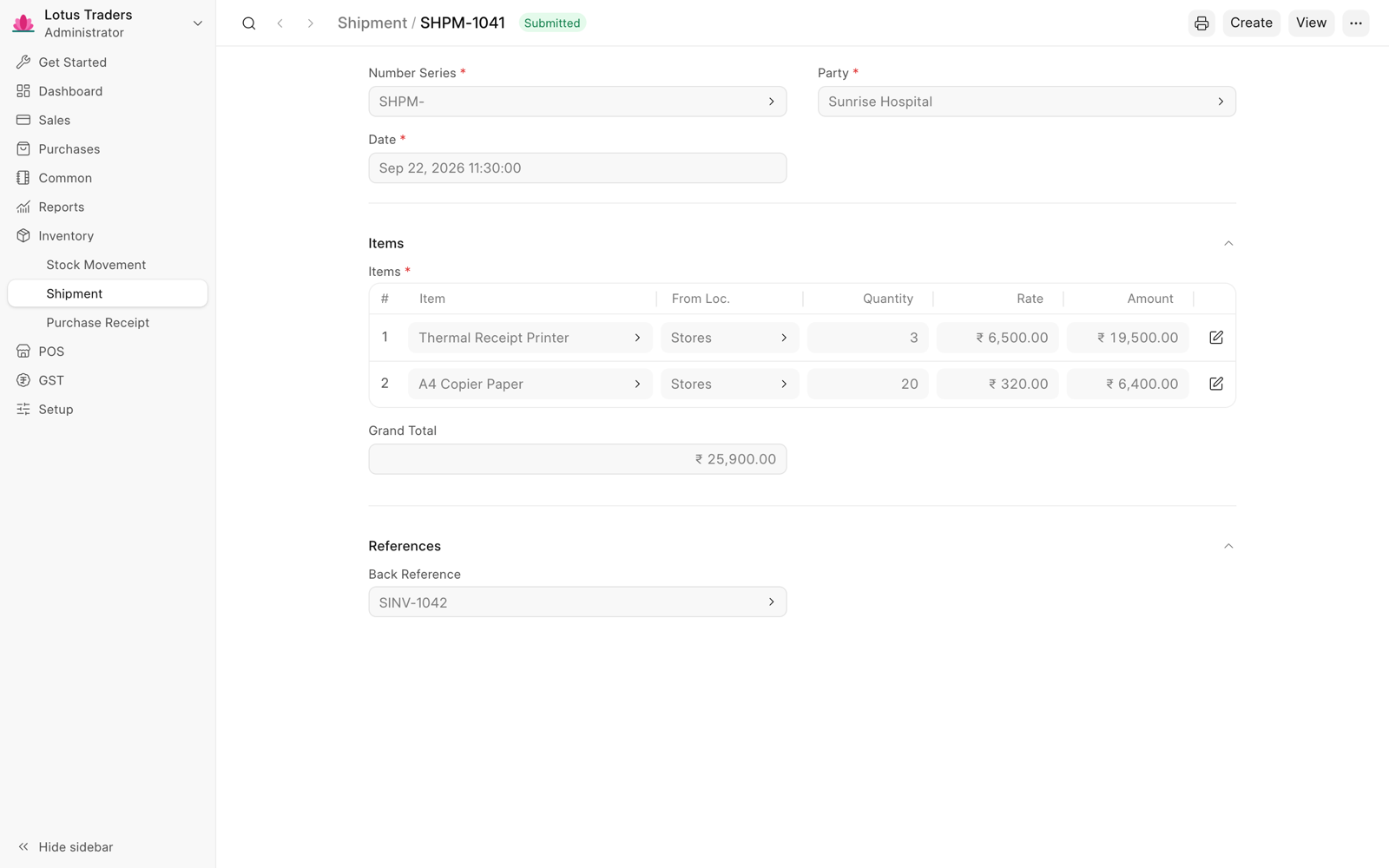Click the Reports chart icon
The height and width of the screenshot is (868, 1389).
[x=23, y=207]
